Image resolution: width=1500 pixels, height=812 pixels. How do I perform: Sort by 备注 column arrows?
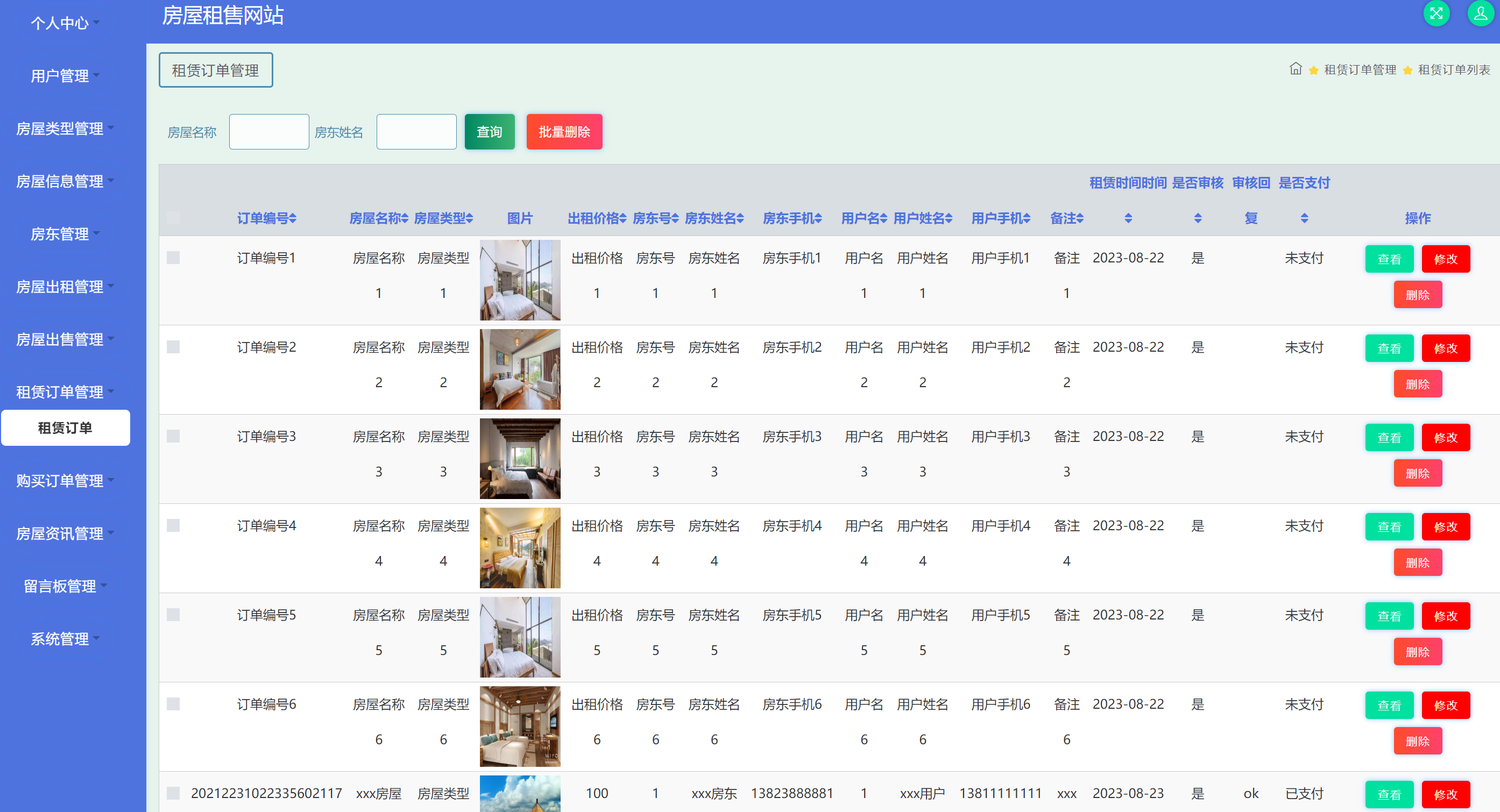[x=1080, y=218]
